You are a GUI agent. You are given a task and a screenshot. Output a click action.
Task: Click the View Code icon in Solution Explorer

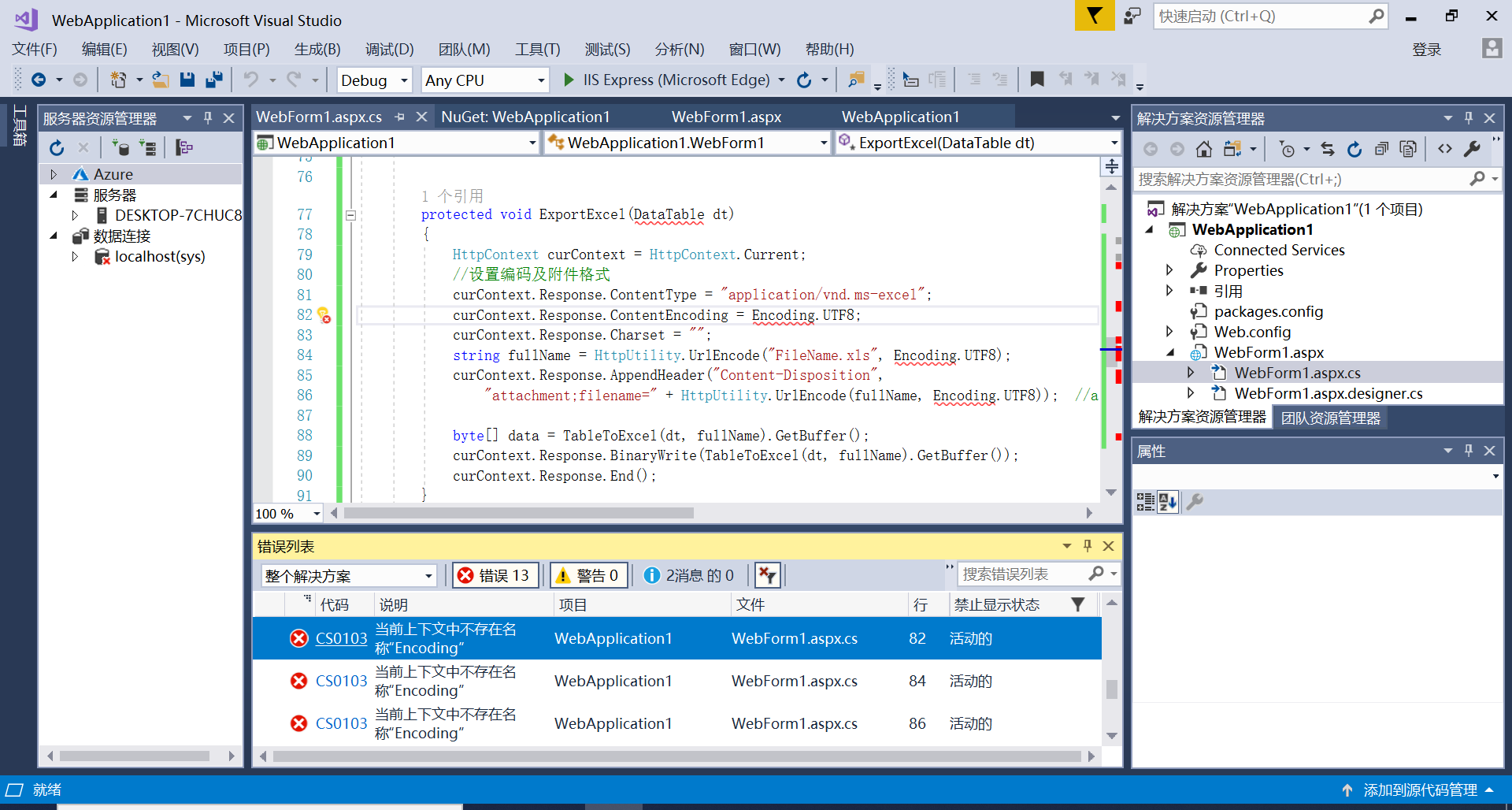pos(1446,148)
